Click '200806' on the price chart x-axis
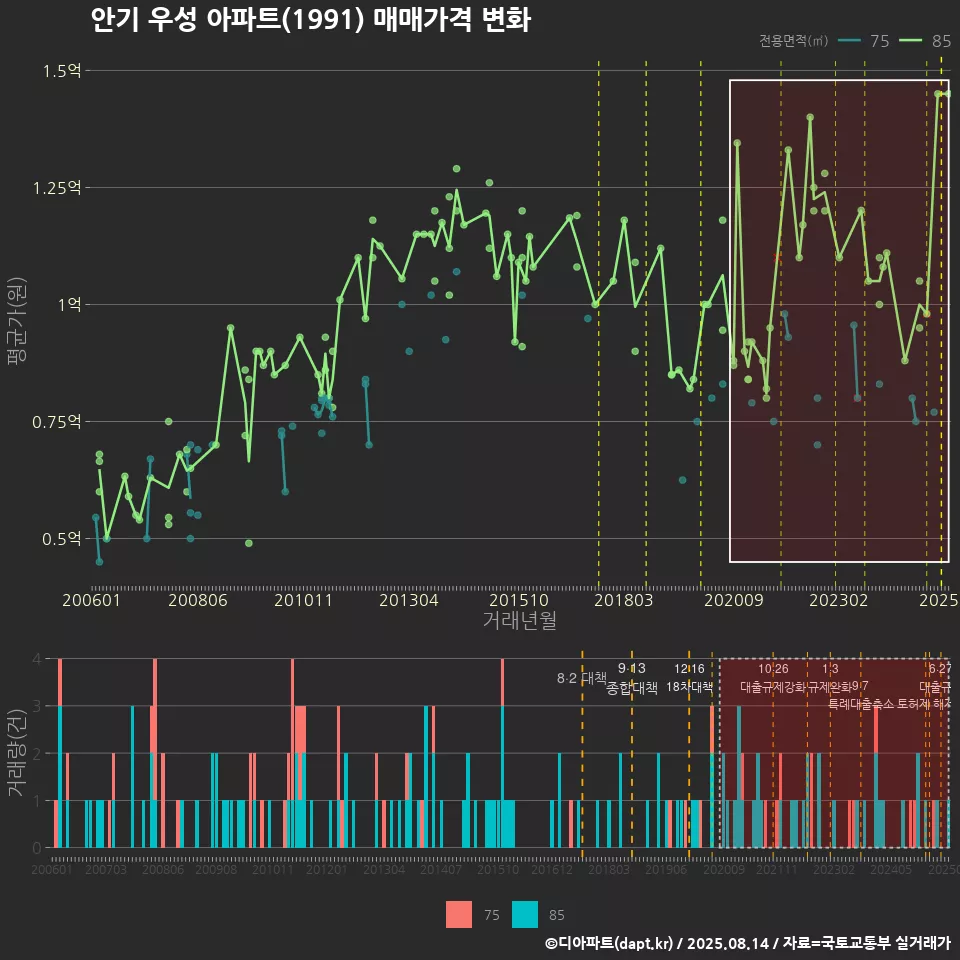 [198, 600]
